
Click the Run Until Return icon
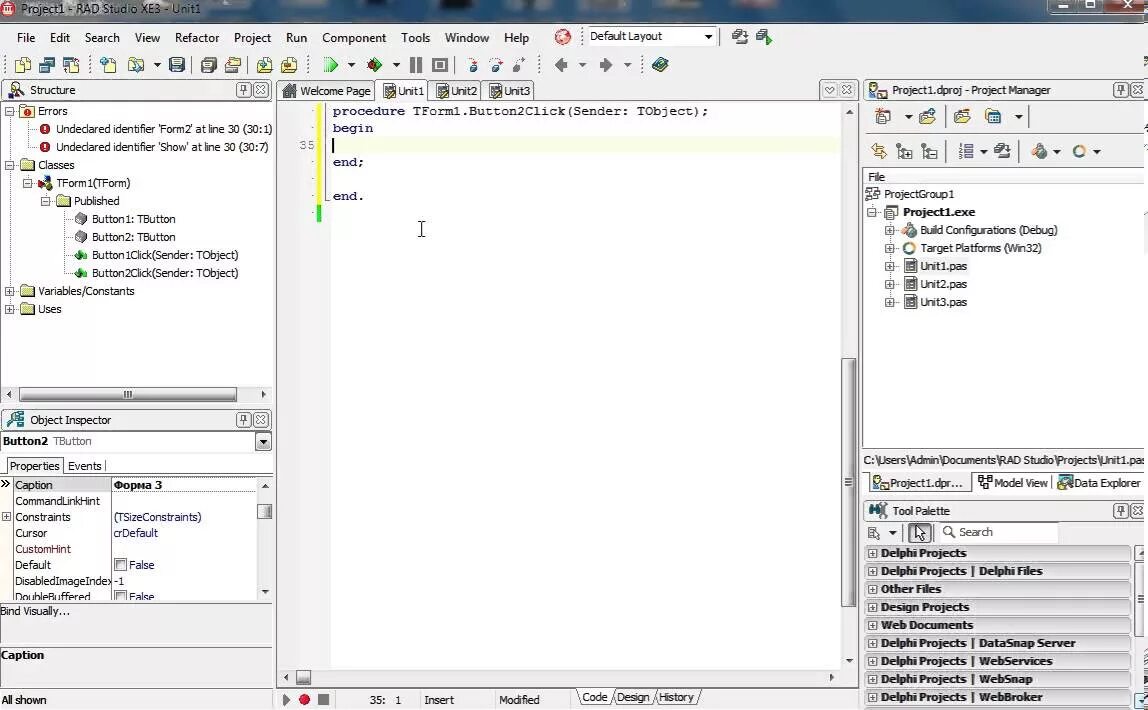tap(519, 65)
